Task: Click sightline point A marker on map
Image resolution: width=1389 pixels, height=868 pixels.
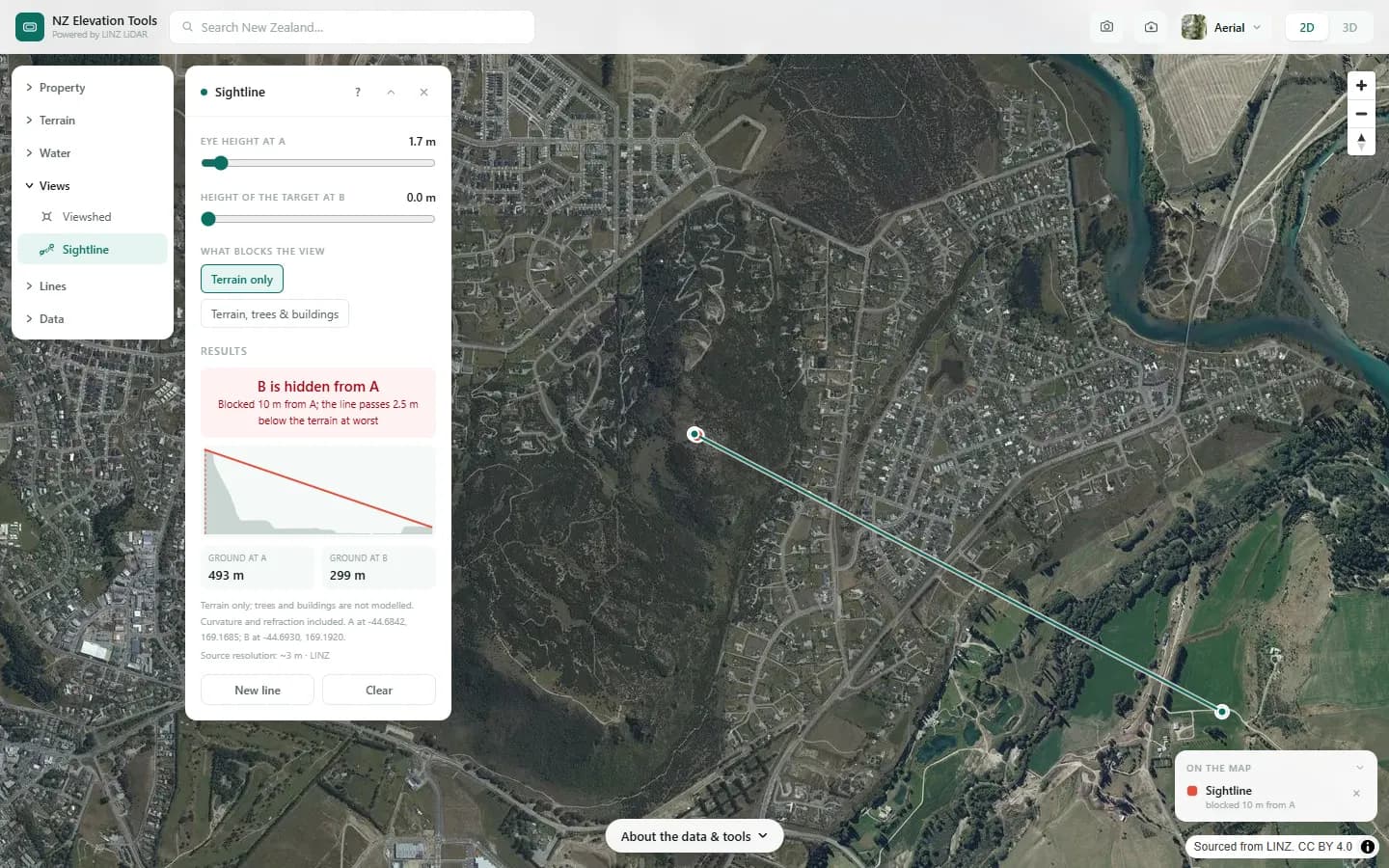Action: pyautogui.click(x=694, y=434)
